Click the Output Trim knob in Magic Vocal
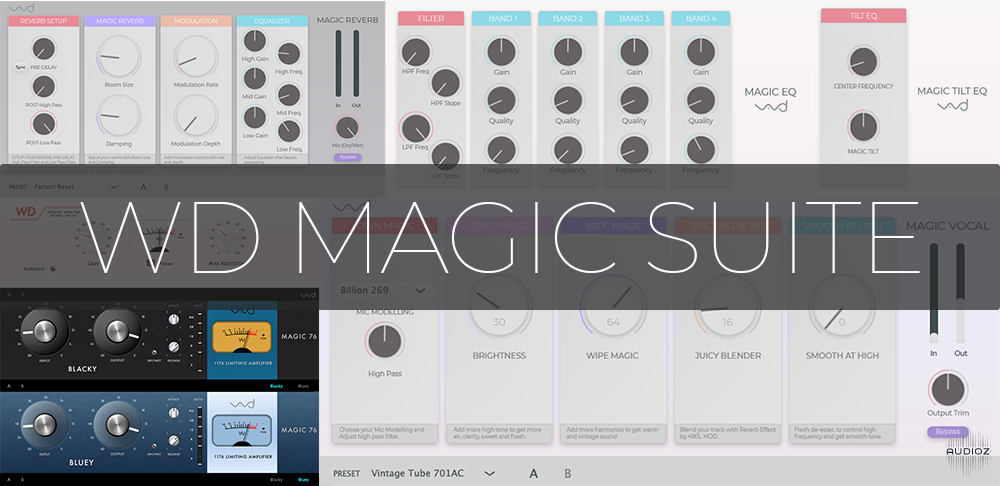The height and width of the screenshot is (486, 1000). coord(948,389)
